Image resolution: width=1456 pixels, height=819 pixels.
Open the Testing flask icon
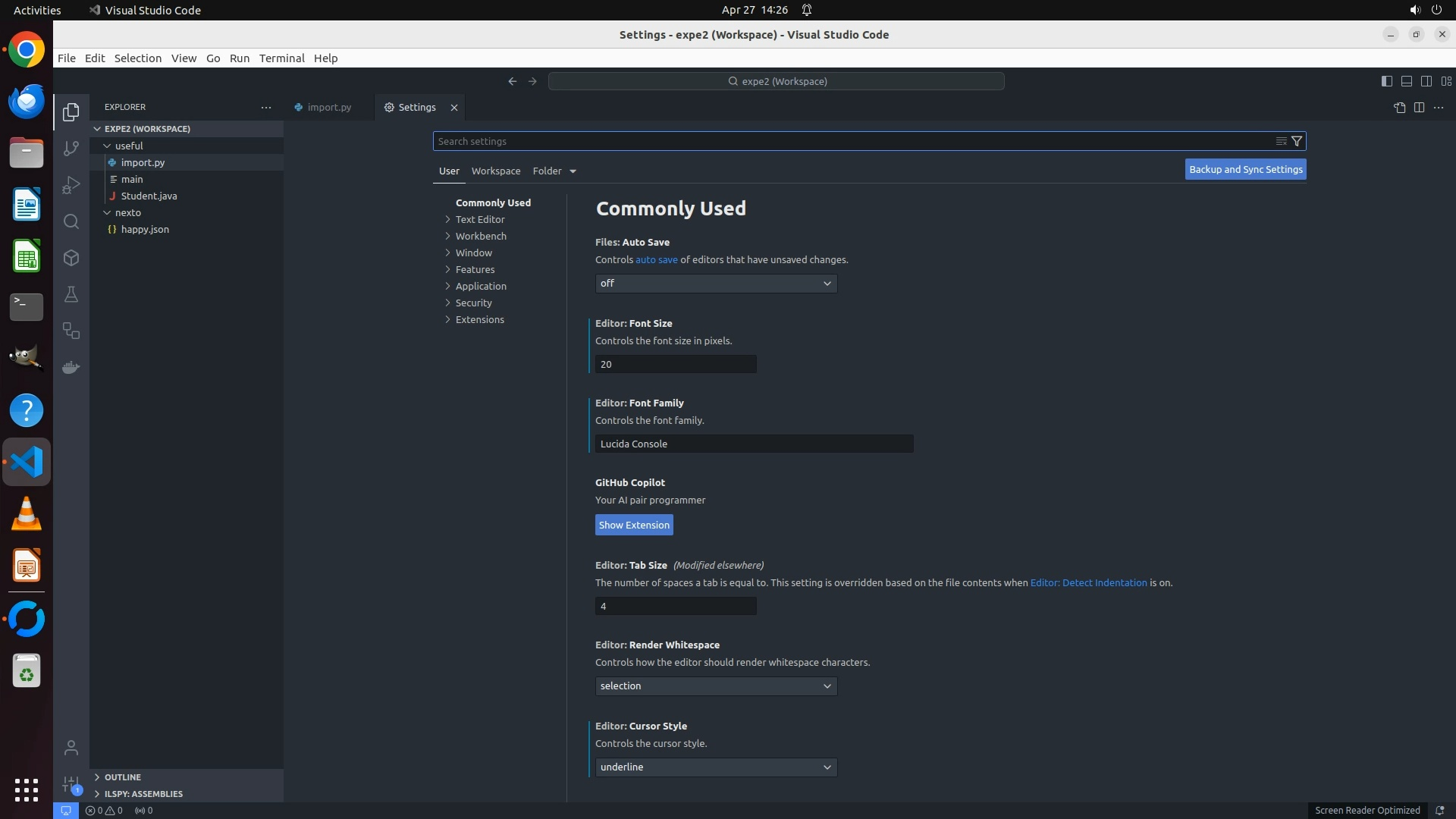tap(71, 294)
